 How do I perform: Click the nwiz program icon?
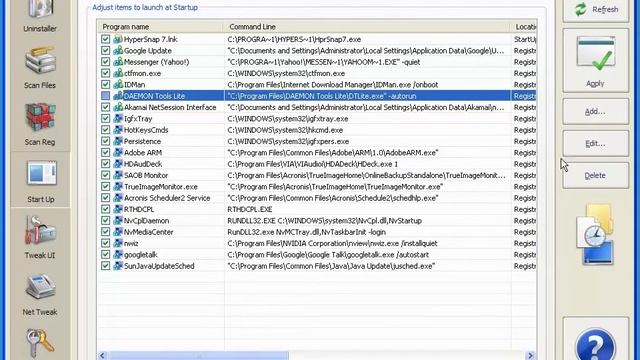[118, 243]
